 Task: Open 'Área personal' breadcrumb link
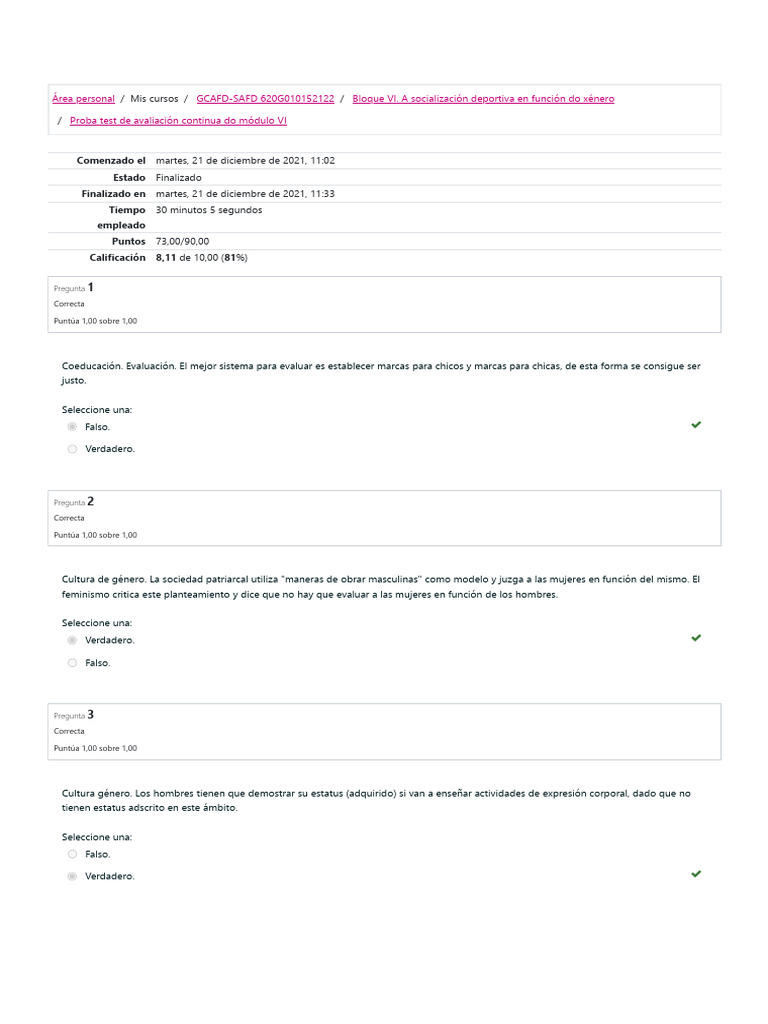pyautogui.click(x=83, y=99)
